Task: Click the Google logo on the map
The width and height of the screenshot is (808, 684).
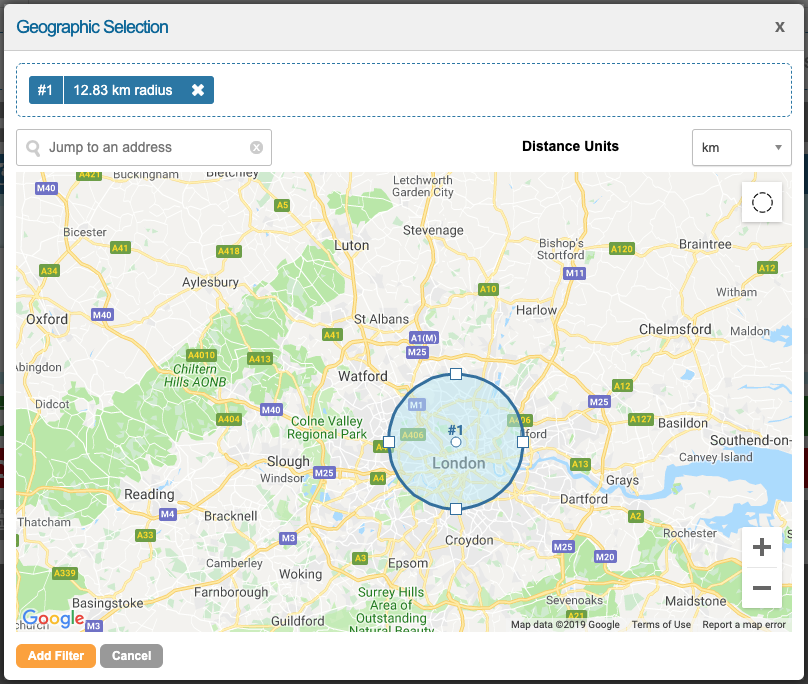Action: point(53,619)
